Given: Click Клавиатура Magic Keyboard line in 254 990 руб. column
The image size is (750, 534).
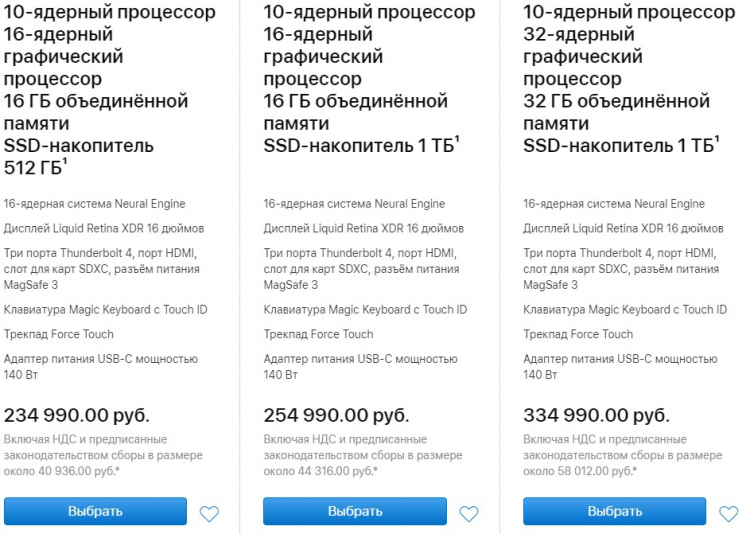Looking at the screenshot, I should (x=365, y=310).
